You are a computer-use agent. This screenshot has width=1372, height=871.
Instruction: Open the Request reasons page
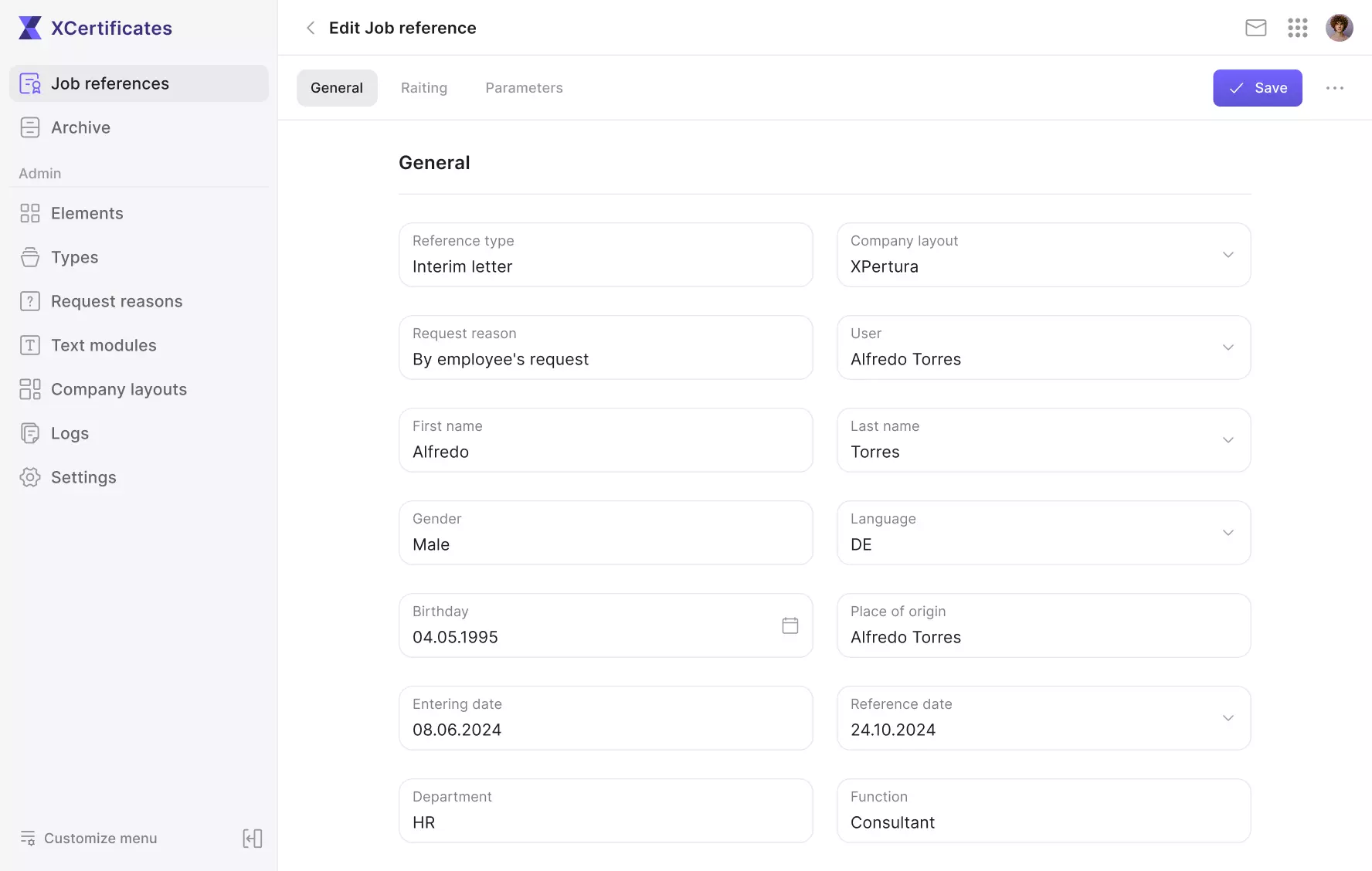[x=139, y=301]
